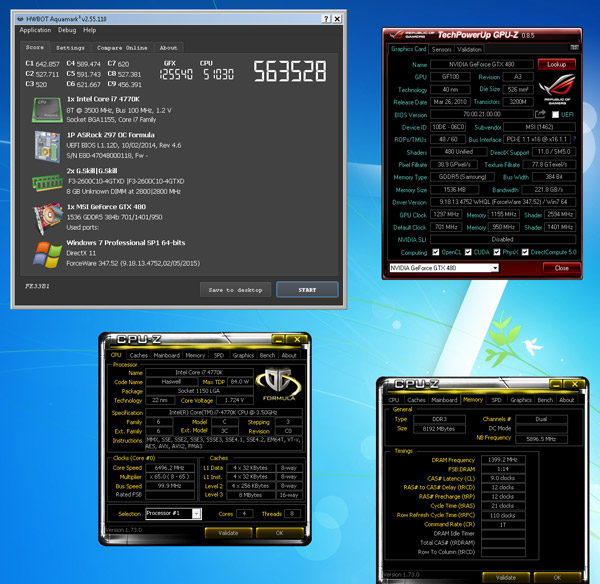Viewport: 600px width, 584px height.
Task: Click the Core Voltage value 1.724 V
Action: [235, 400]
